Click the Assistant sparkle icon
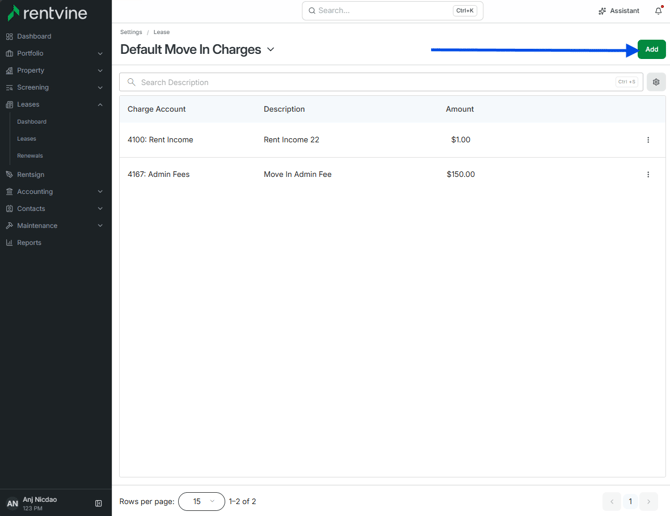This screenshot has width=670, height=516. tap(602, 11)
